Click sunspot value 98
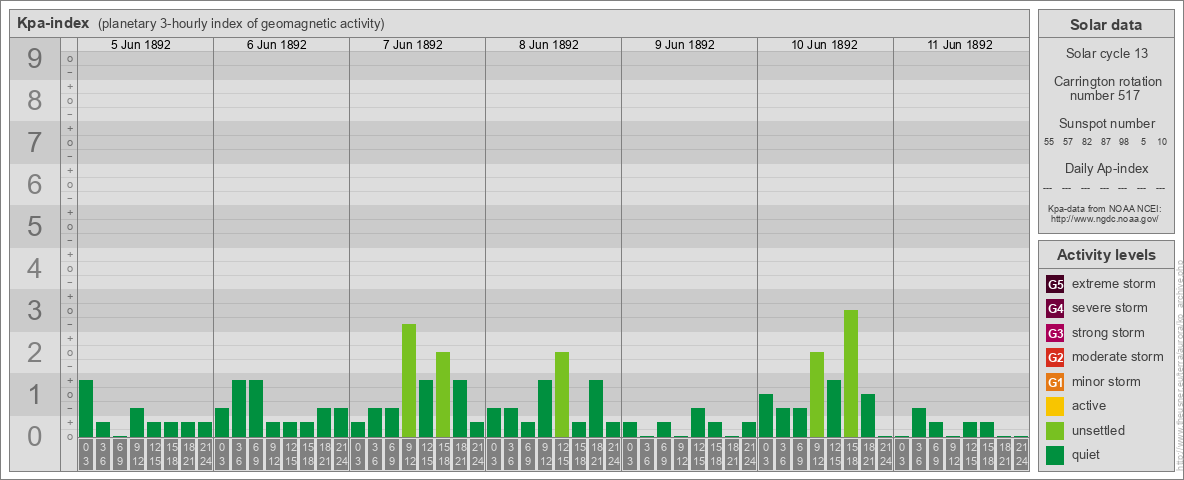This screenshot has height=480, width=1184. [1124, 142]
